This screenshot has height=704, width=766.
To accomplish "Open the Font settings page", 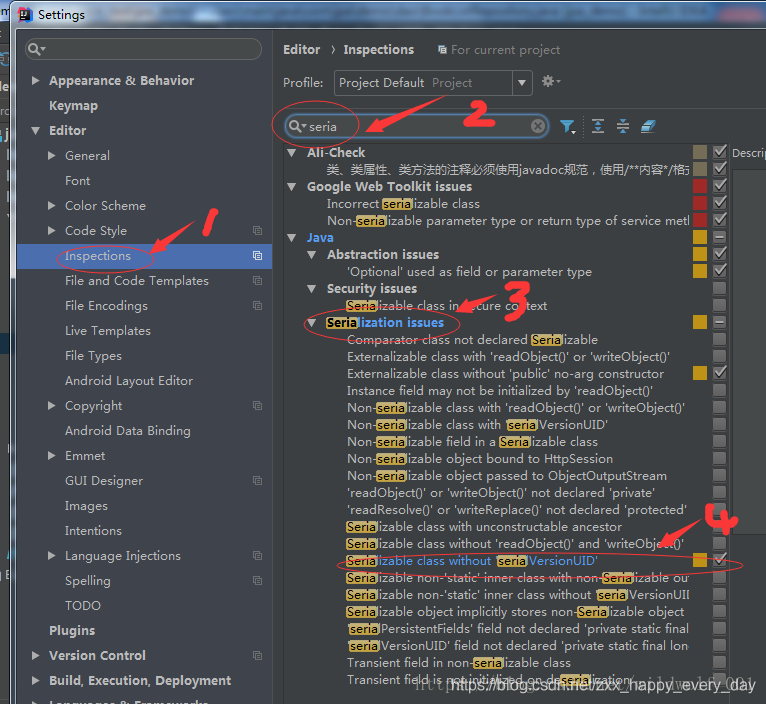I will pos(78,181).
